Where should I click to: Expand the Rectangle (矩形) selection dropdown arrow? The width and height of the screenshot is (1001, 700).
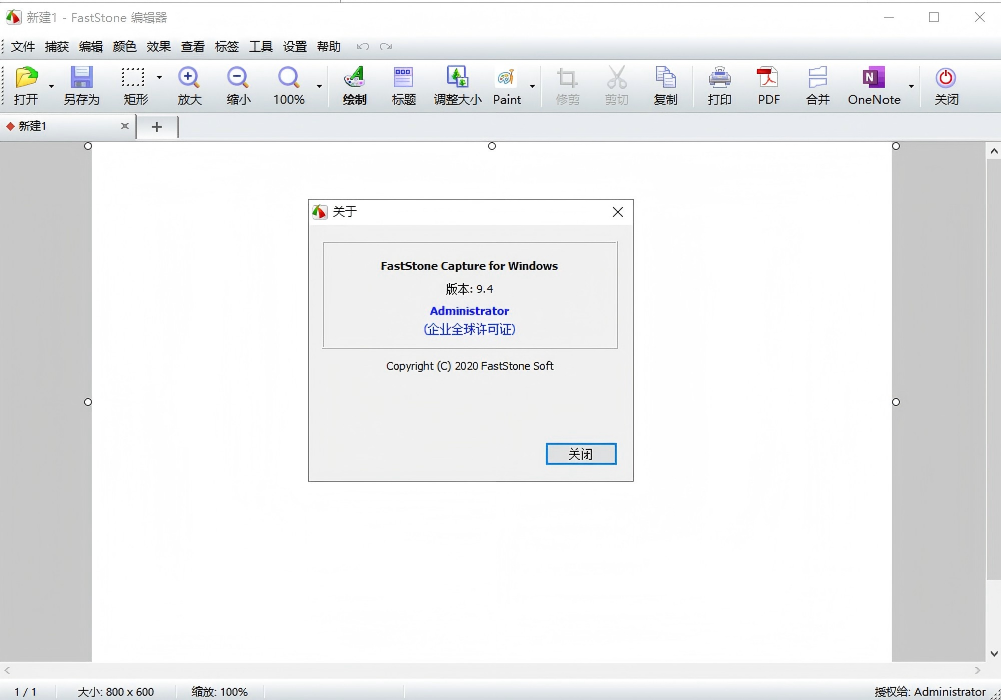point(159,78)
